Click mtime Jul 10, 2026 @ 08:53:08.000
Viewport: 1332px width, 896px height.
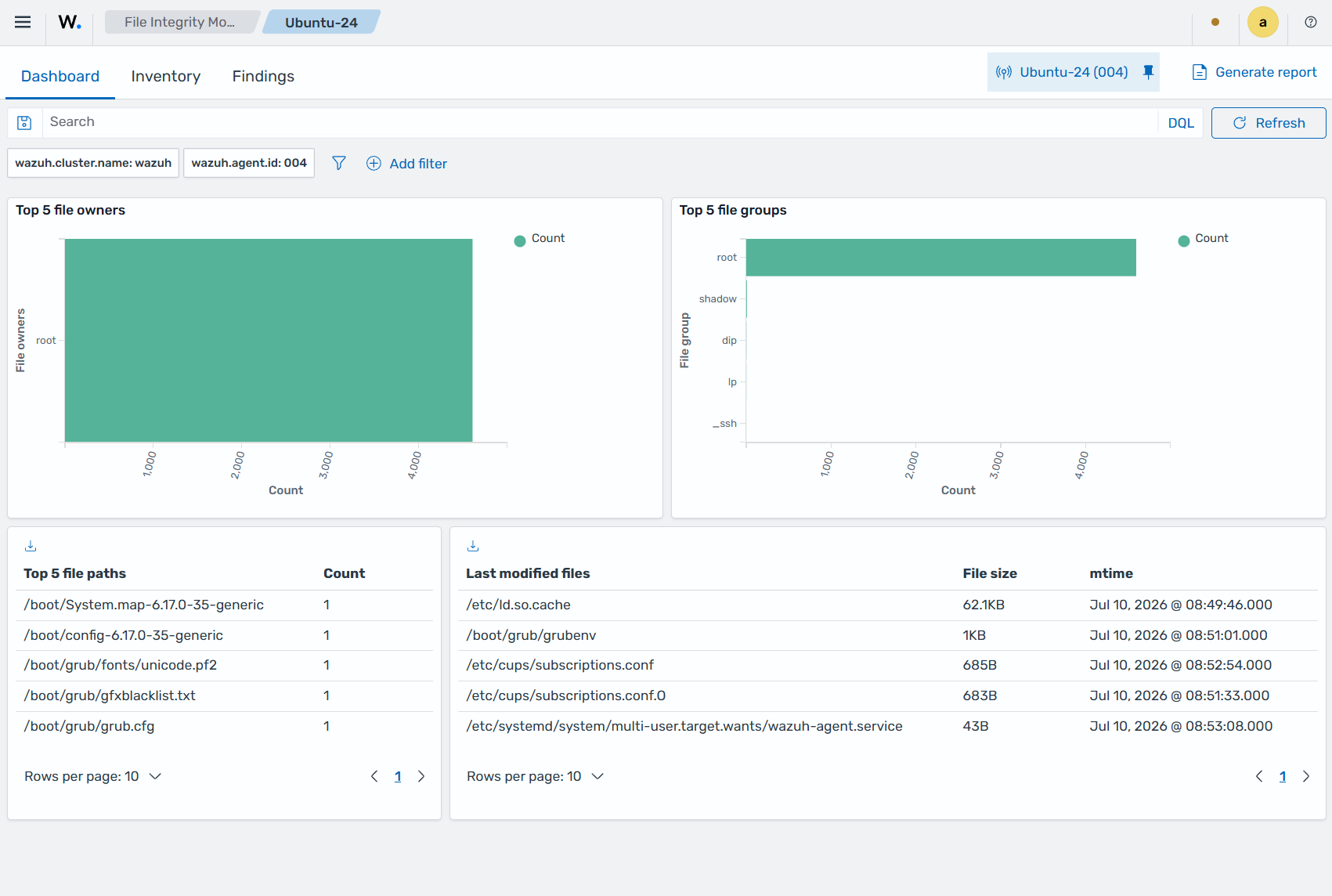coord(1181,726)
